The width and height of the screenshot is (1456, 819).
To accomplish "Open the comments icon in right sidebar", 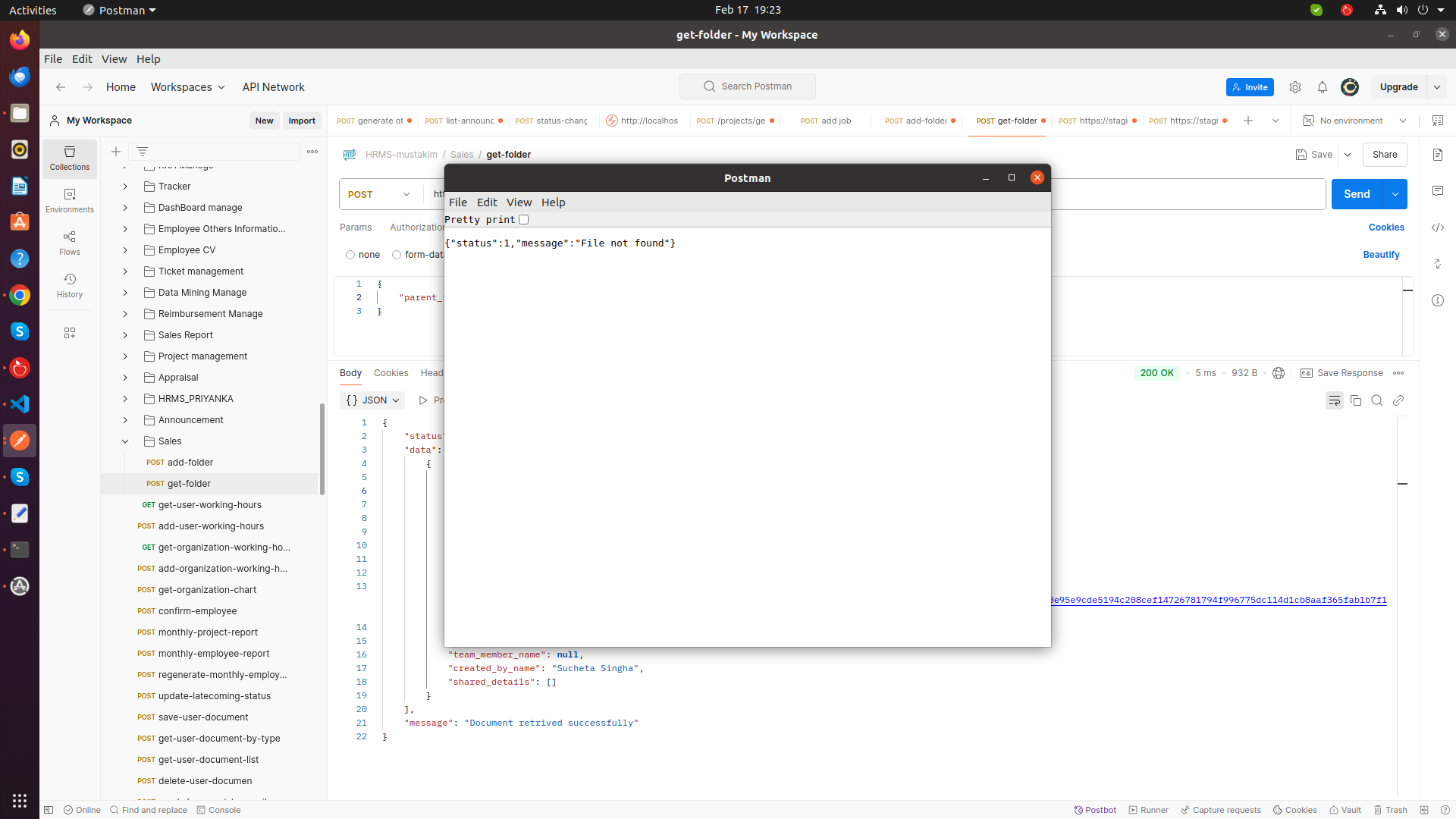I will (x=1438, y=191).
